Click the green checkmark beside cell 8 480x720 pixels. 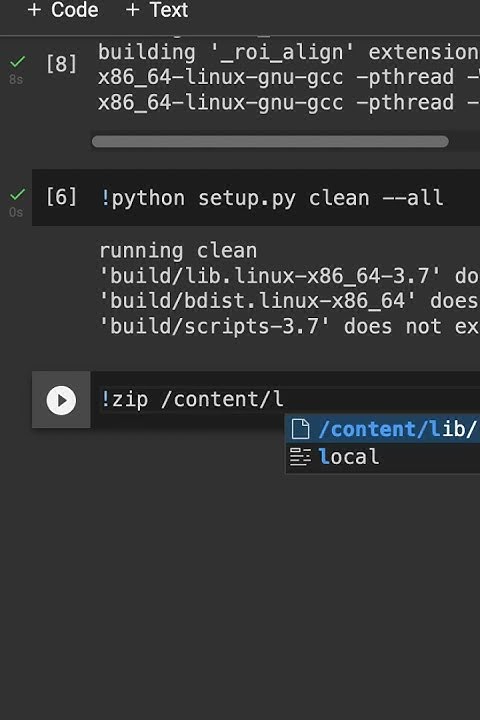(x=17, y=62)
